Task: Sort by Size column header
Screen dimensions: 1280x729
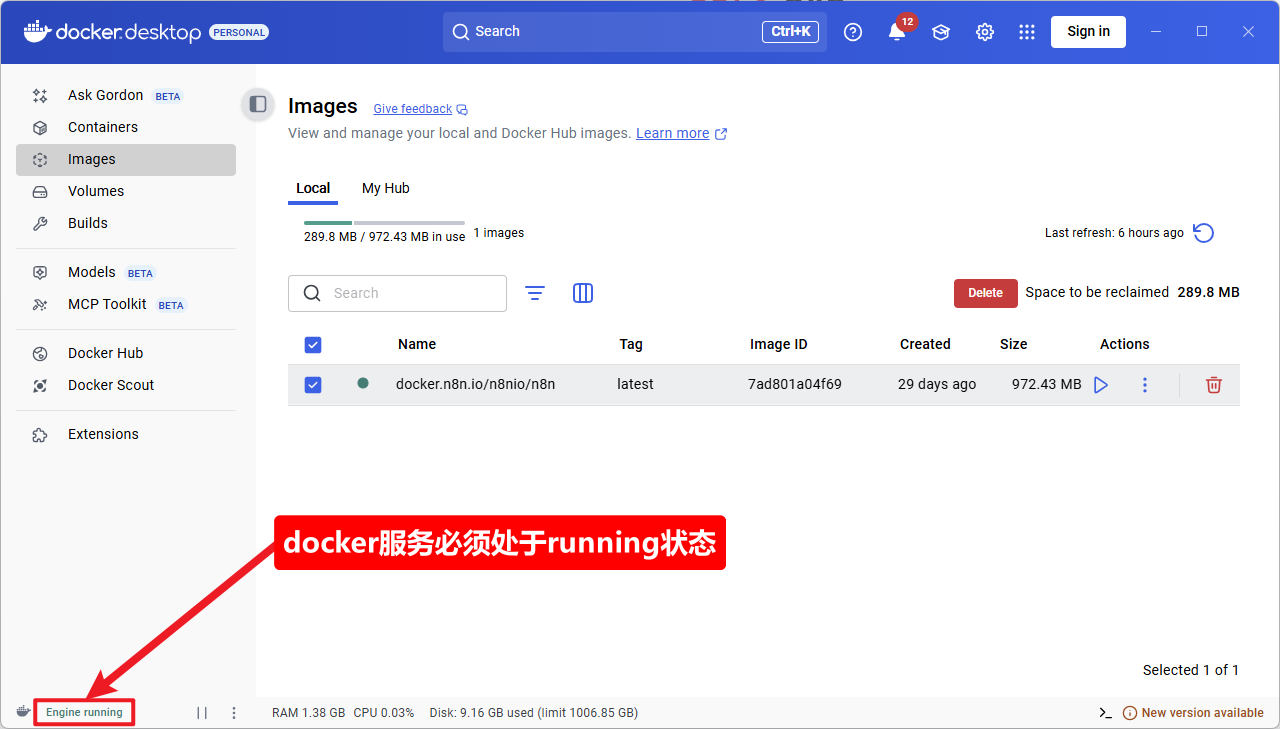Action: [x=1014, y=344]
